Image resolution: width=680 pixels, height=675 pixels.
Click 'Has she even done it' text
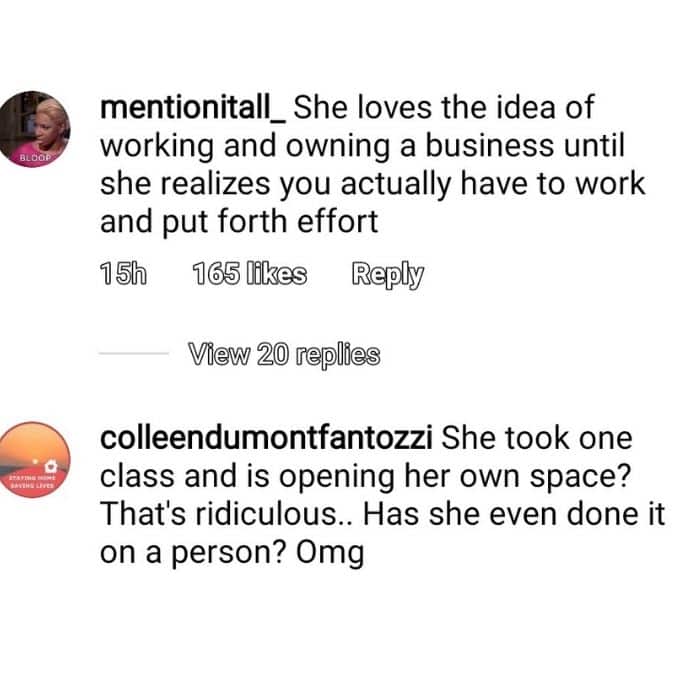[x=514, y=514]
